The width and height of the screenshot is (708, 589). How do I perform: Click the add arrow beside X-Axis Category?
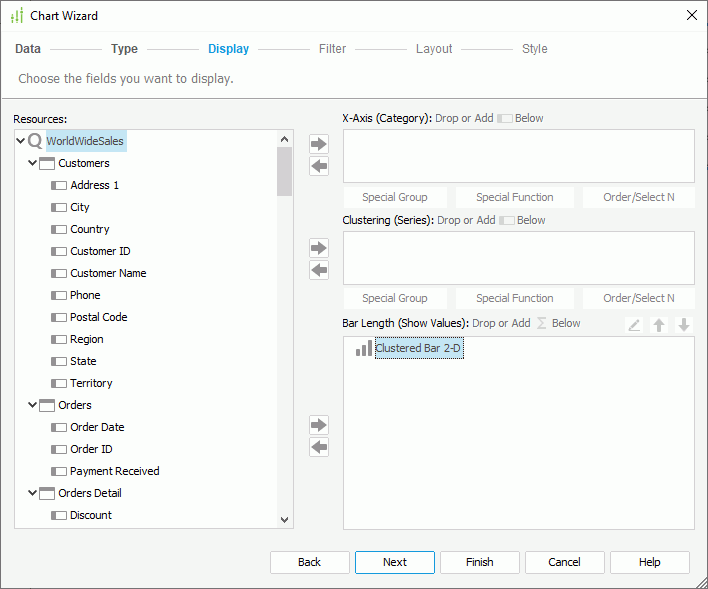pos(319,144)
